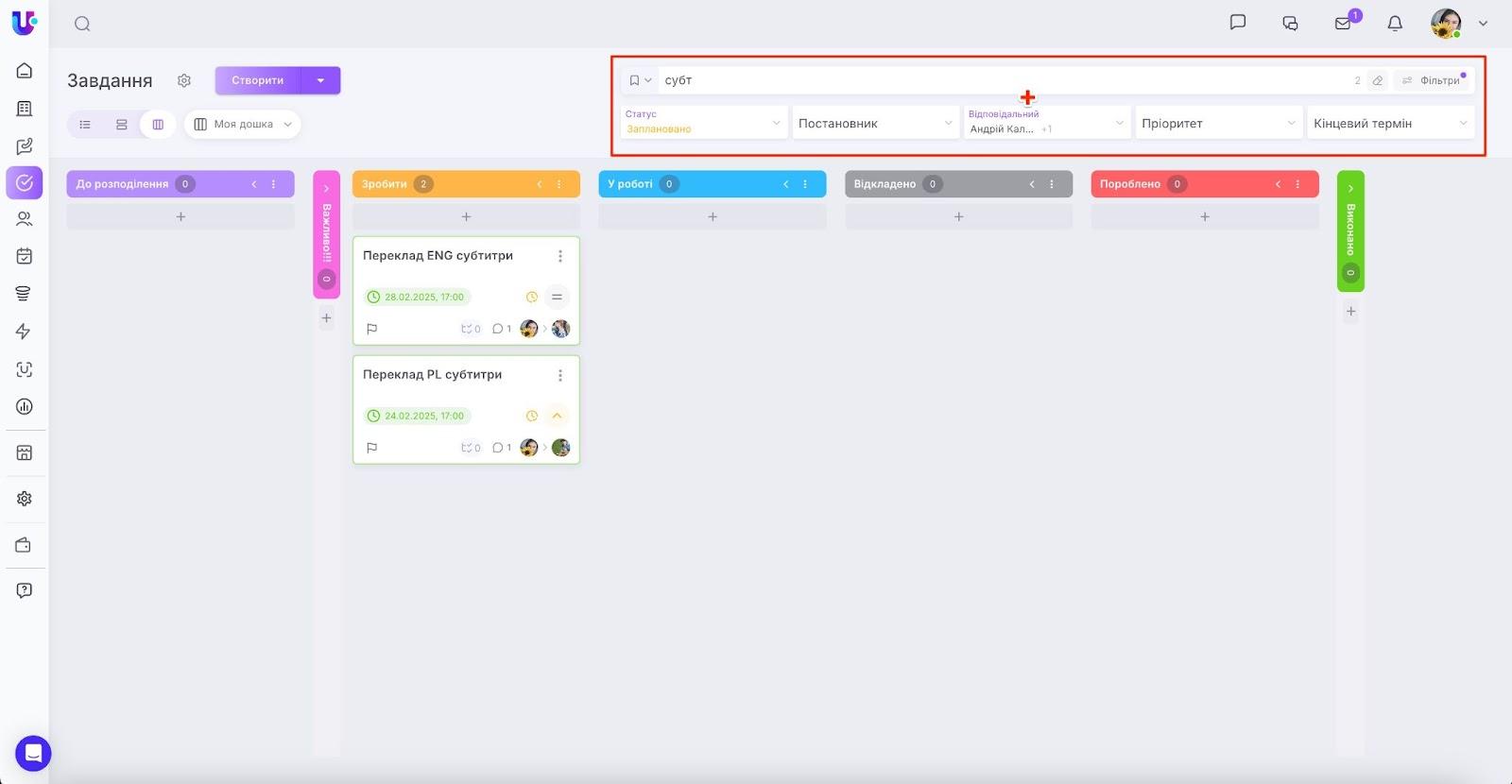
Task: Clear filters with eraser icon
Action: [x=1378, y=80]
